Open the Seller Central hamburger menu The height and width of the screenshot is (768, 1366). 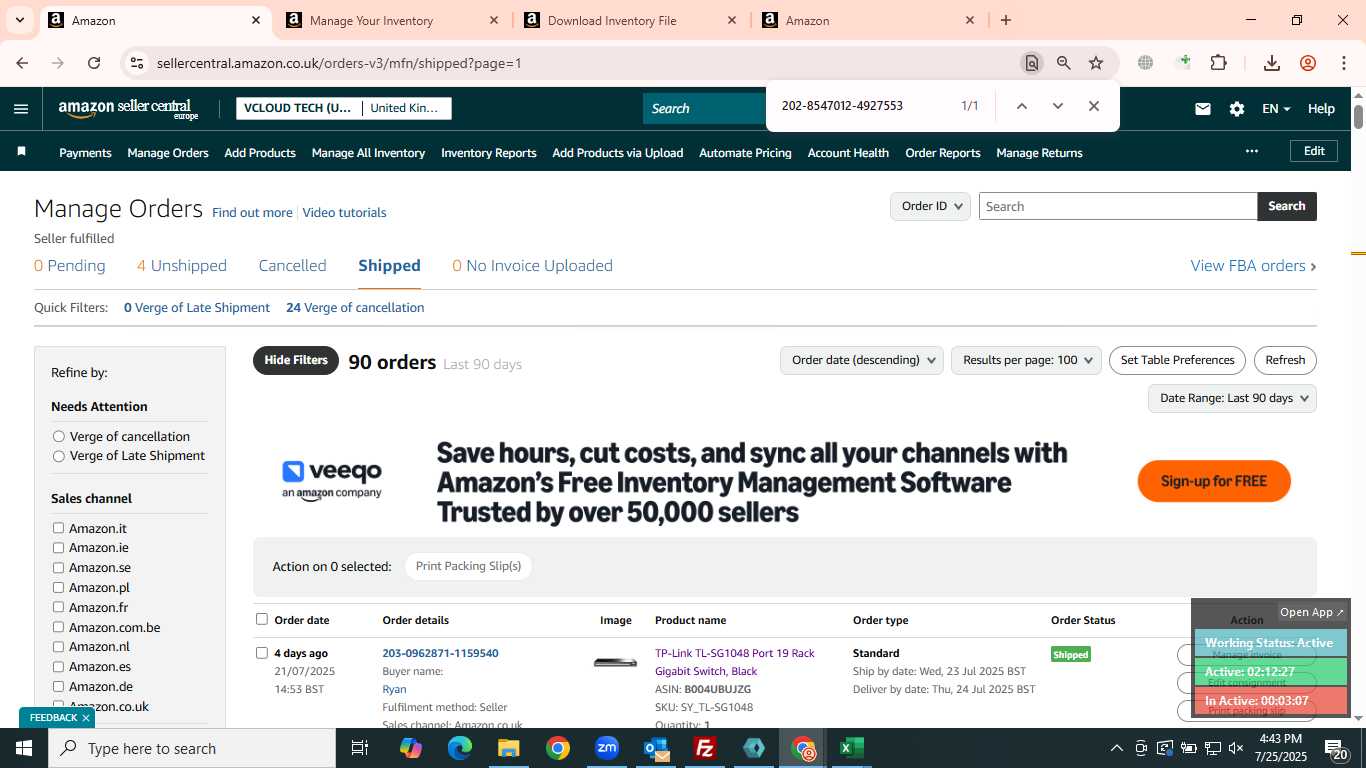coord(21,109)
